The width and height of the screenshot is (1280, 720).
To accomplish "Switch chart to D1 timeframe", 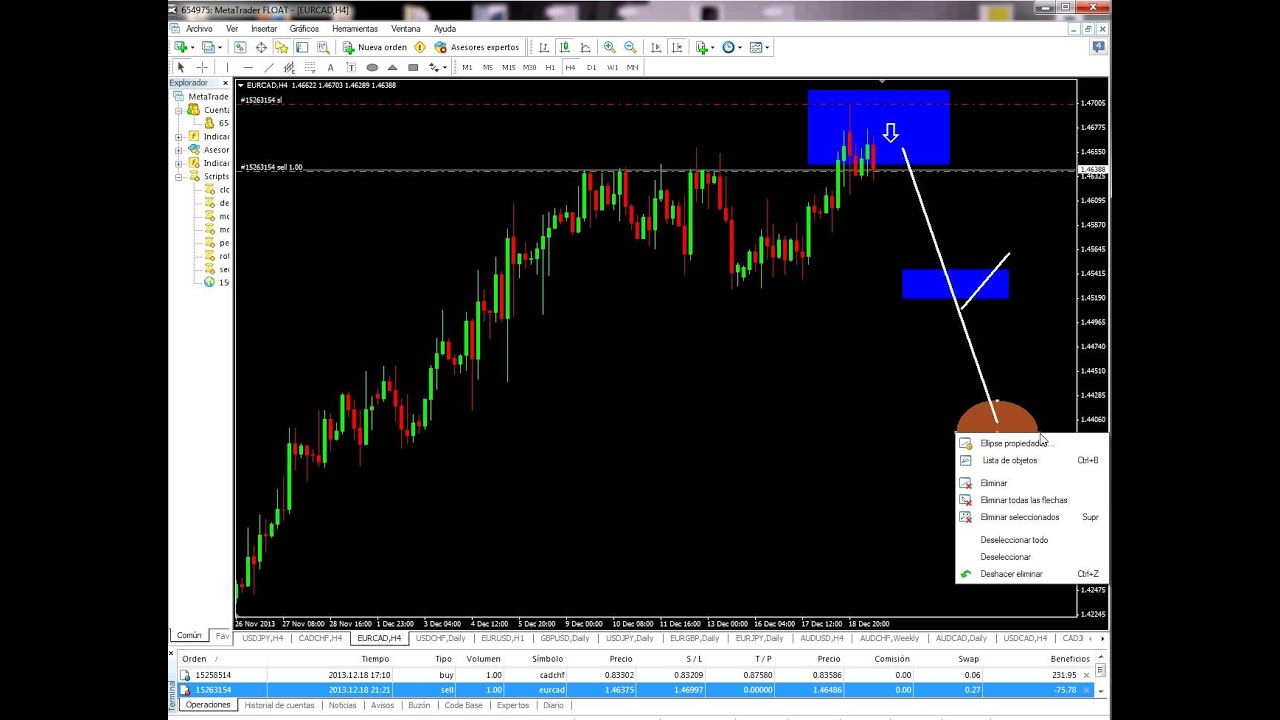I will pos(591,68).
